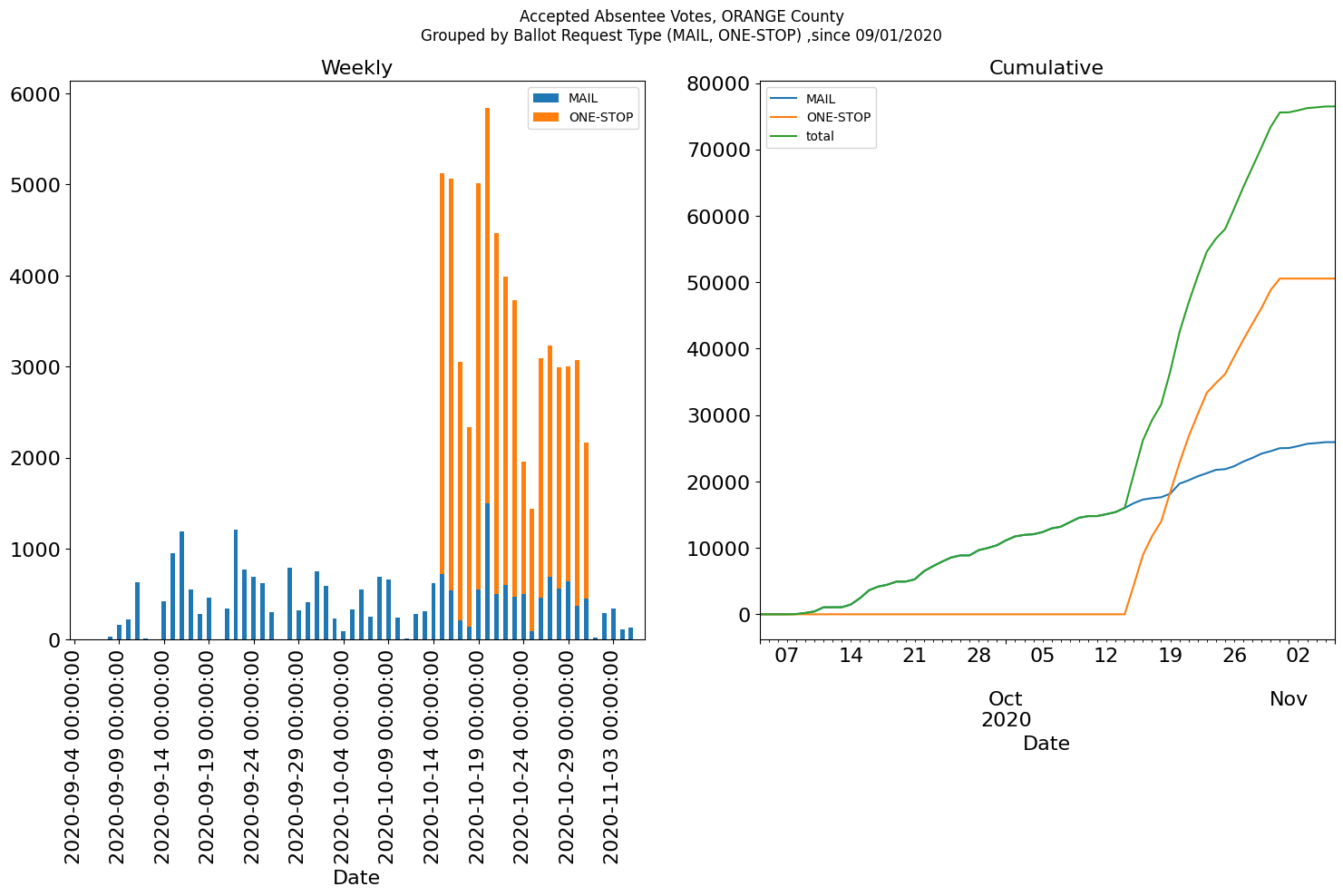Click the subtitle 'Grouped by Ballot Request Type'

[x=542, y=36]
